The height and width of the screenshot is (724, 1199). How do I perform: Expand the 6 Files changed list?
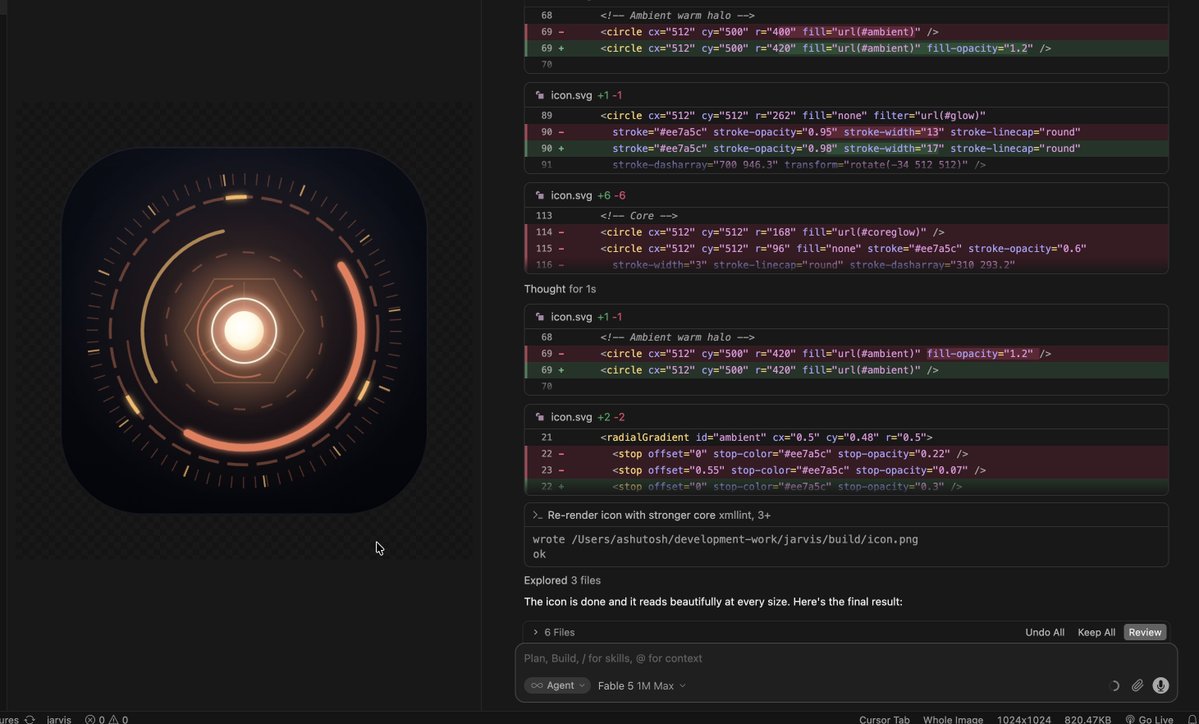pyautogui.click(x=554, y=632)
